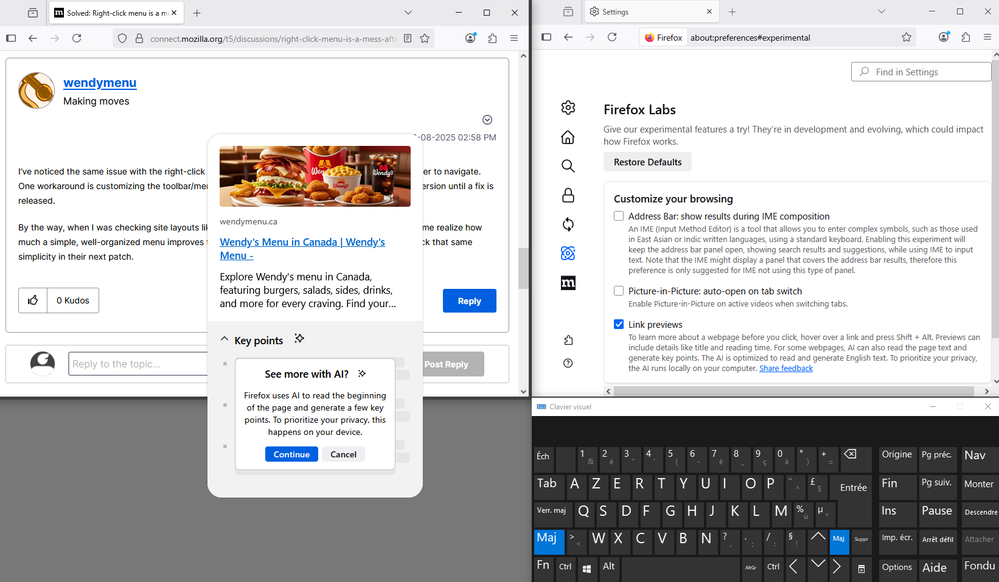Enable Picture-in-Picture auto-open checkbox

pyautogui.click(x=619, y=290)
